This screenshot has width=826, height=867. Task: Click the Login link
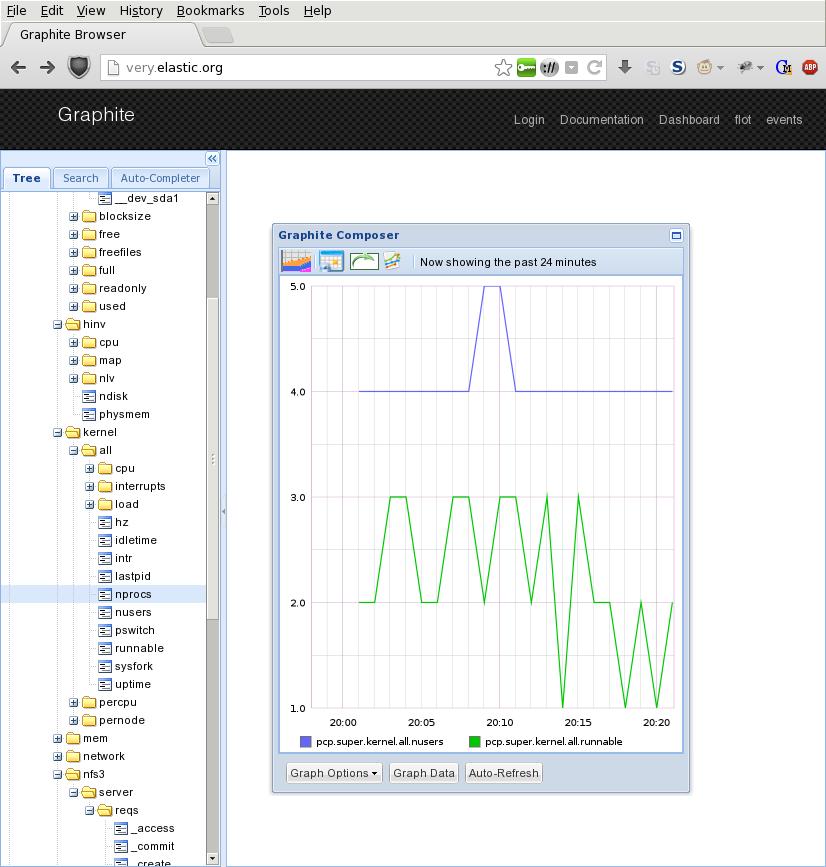click(529, 119)
